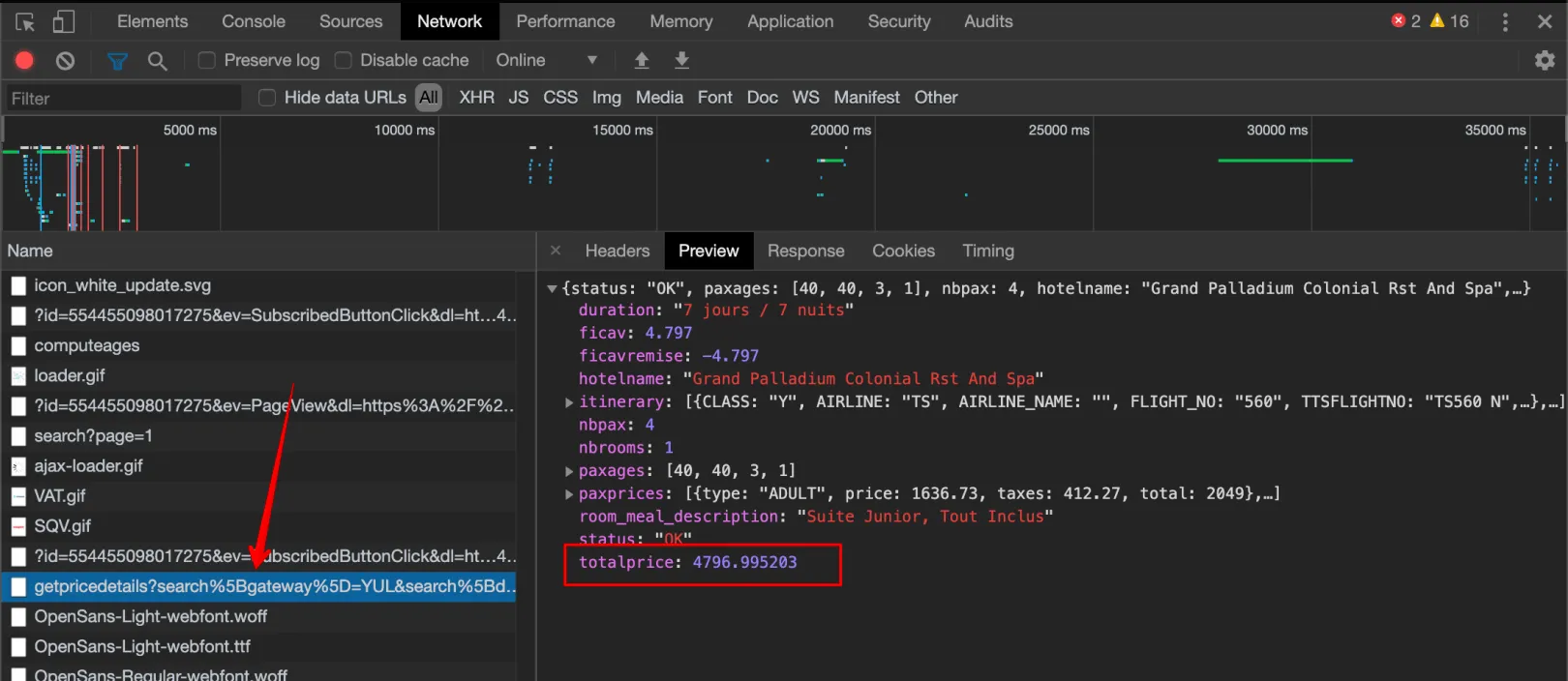Show the Response tab of request
Image resolution: width=1568 pixels, height=681 pixels.
pos(805,251)
